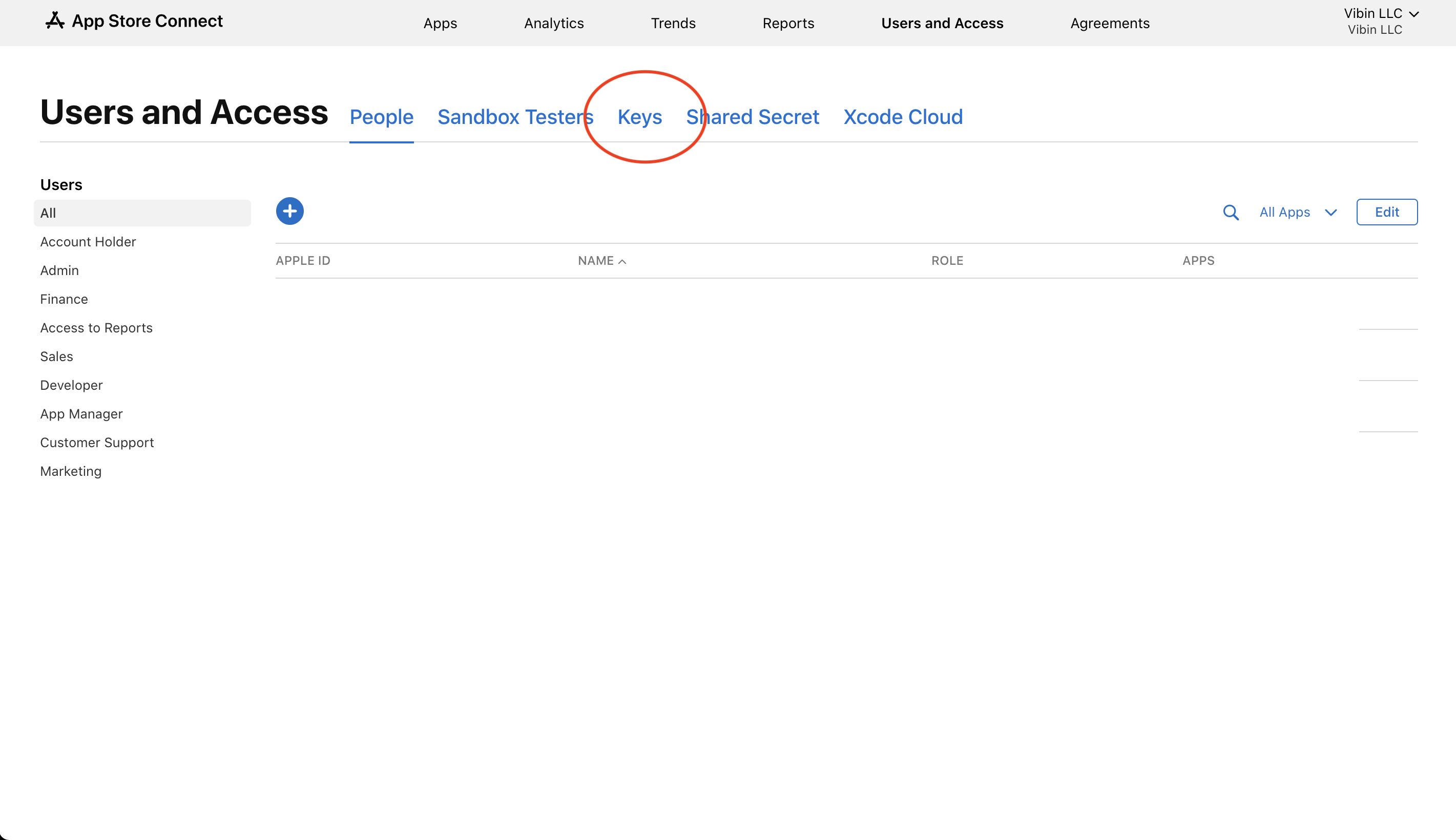Go to Trends in top navigation

(673, 24)
